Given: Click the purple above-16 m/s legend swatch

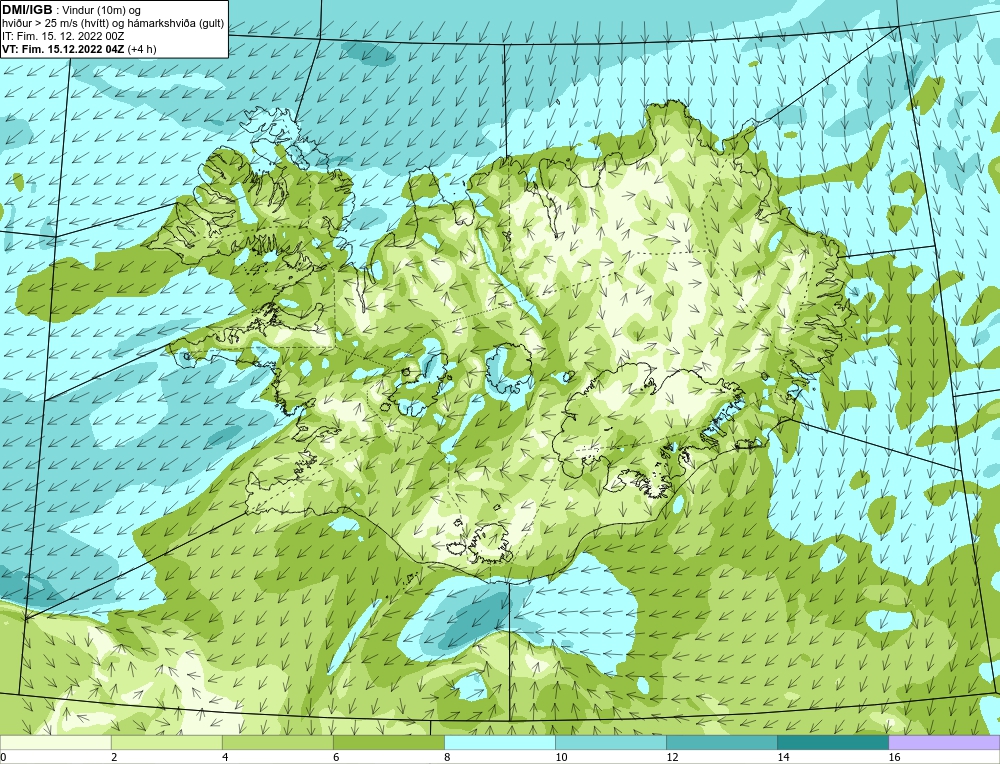Looking at the screenshot, I should pos(944,742).
